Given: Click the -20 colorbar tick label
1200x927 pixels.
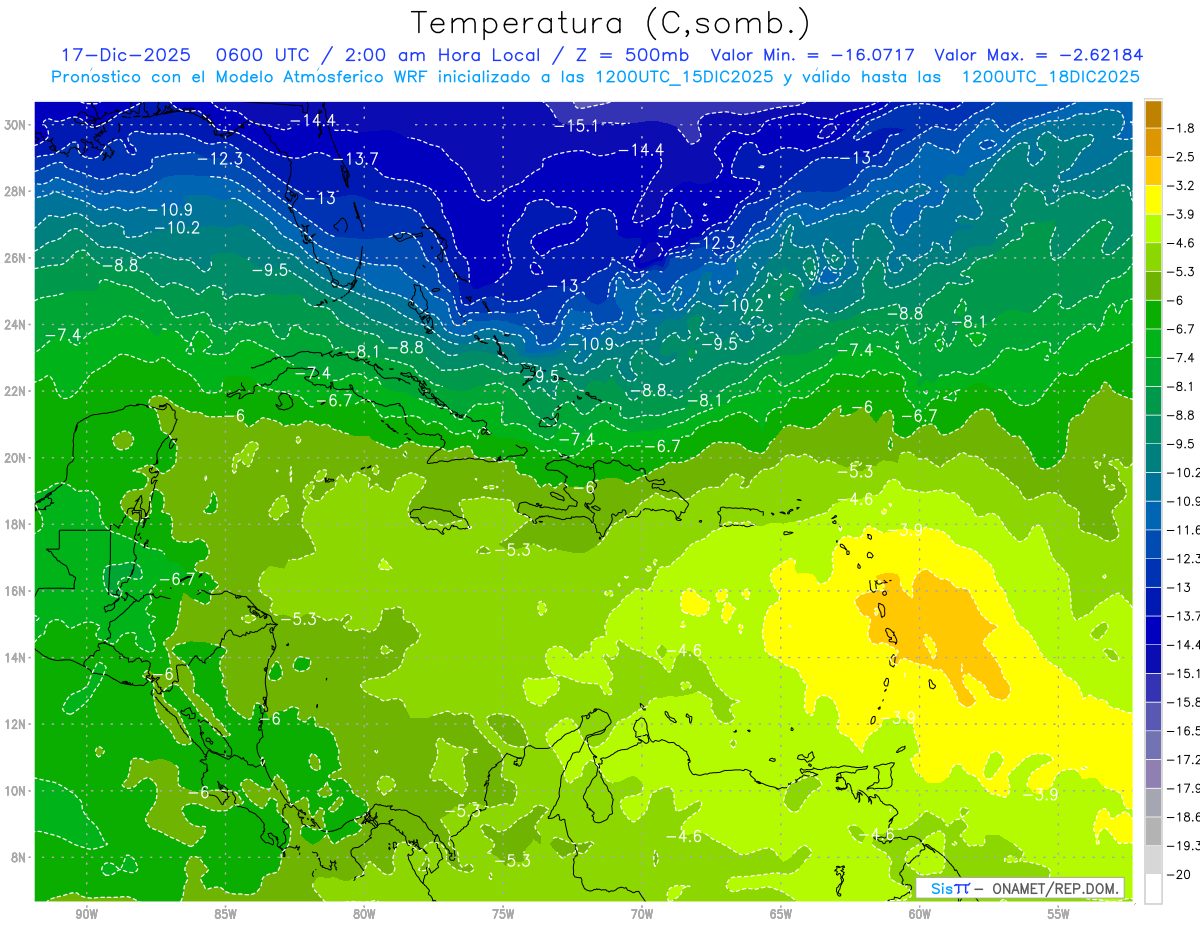Looking at the screenshot, I should 1180,874.
